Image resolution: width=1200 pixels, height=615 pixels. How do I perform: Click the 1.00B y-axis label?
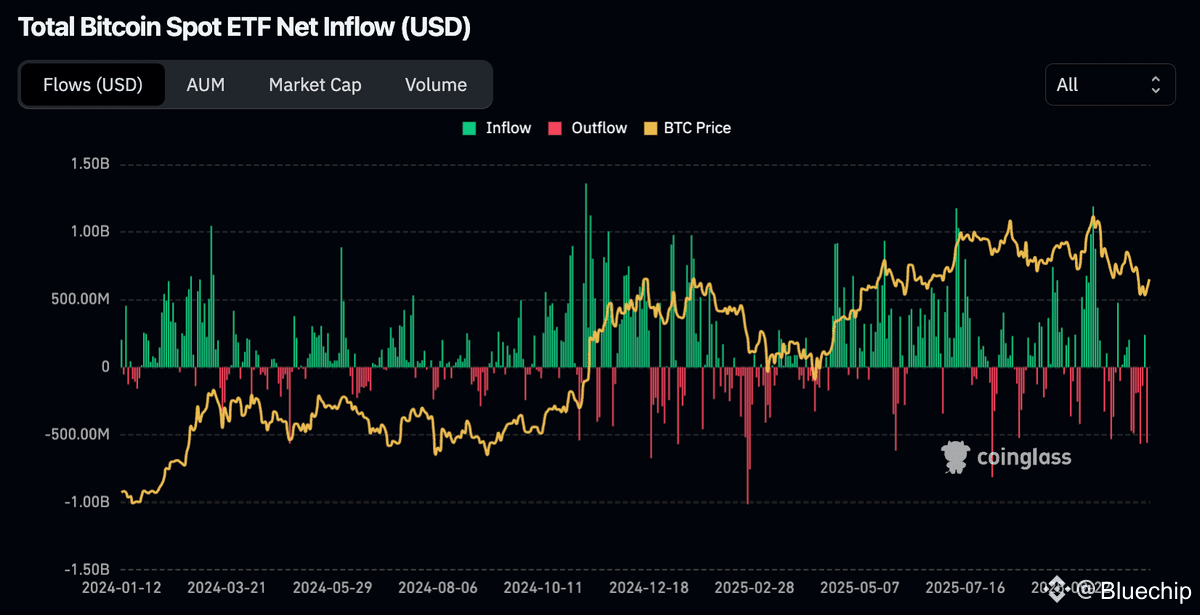[x=89, y=231]
